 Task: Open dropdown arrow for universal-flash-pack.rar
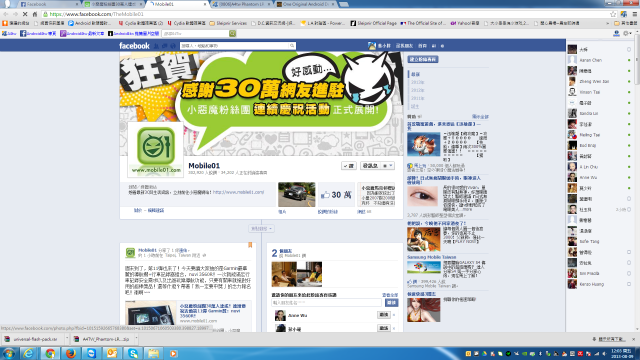coord(67,339)
